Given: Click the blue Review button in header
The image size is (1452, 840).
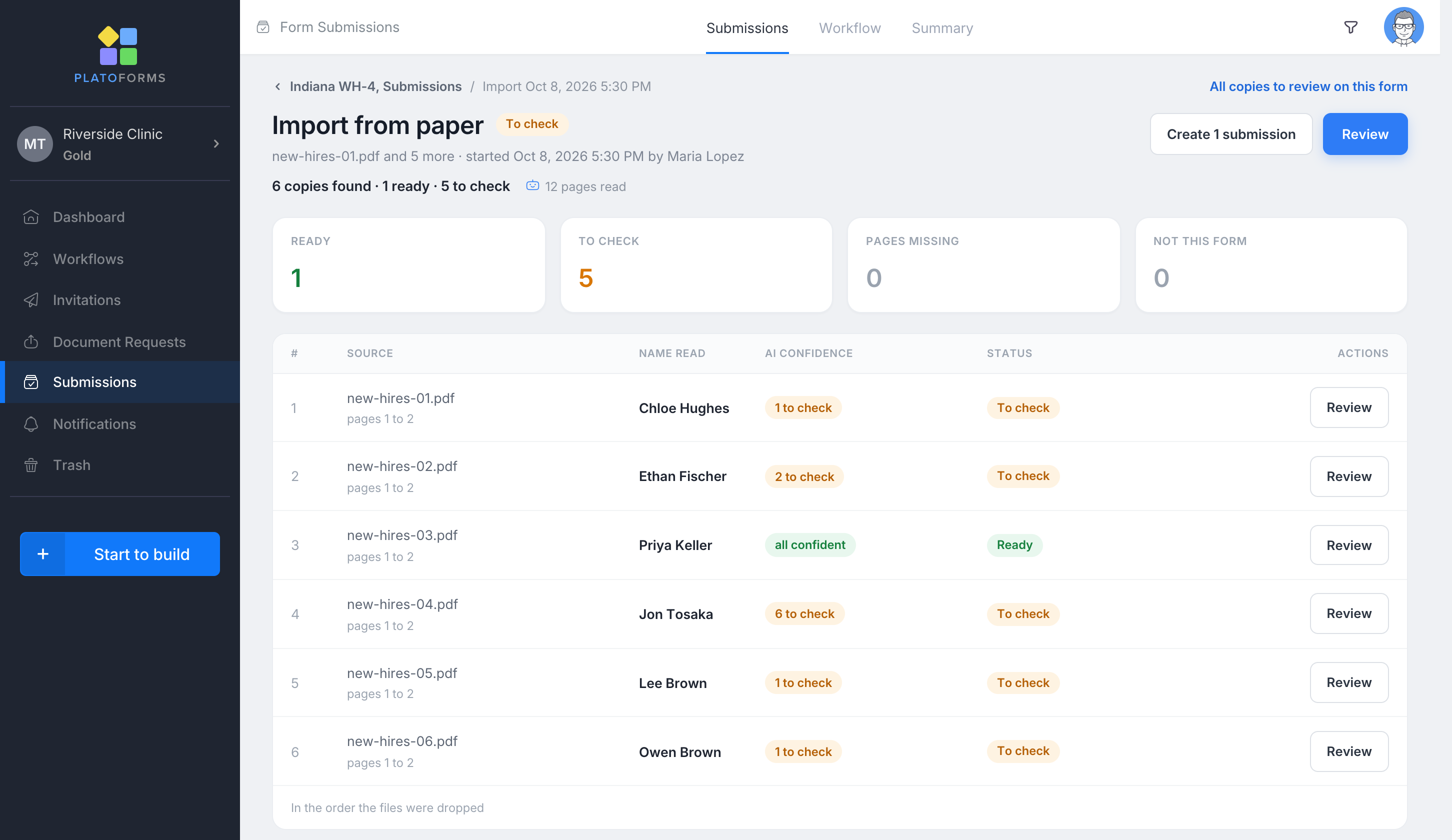Looking at the screenshot, I should (1364, 134).
